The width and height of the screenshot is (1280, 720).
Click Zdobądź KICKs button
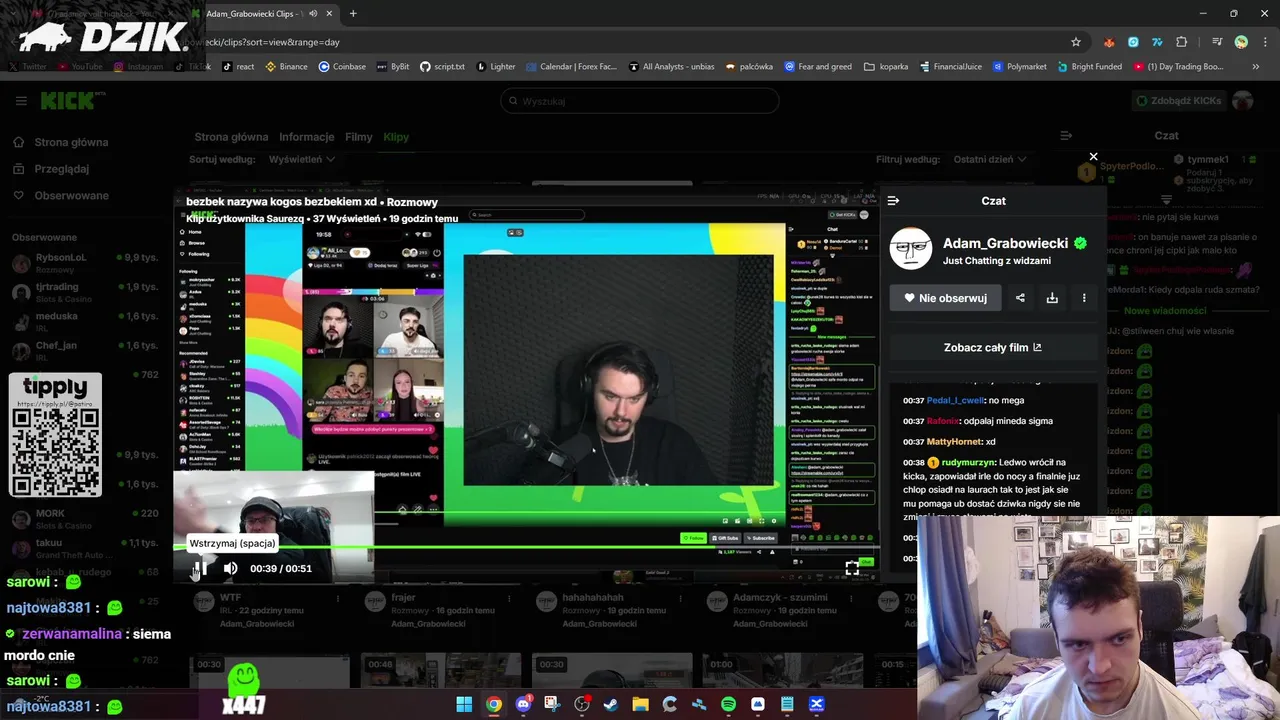[1178, 101]
